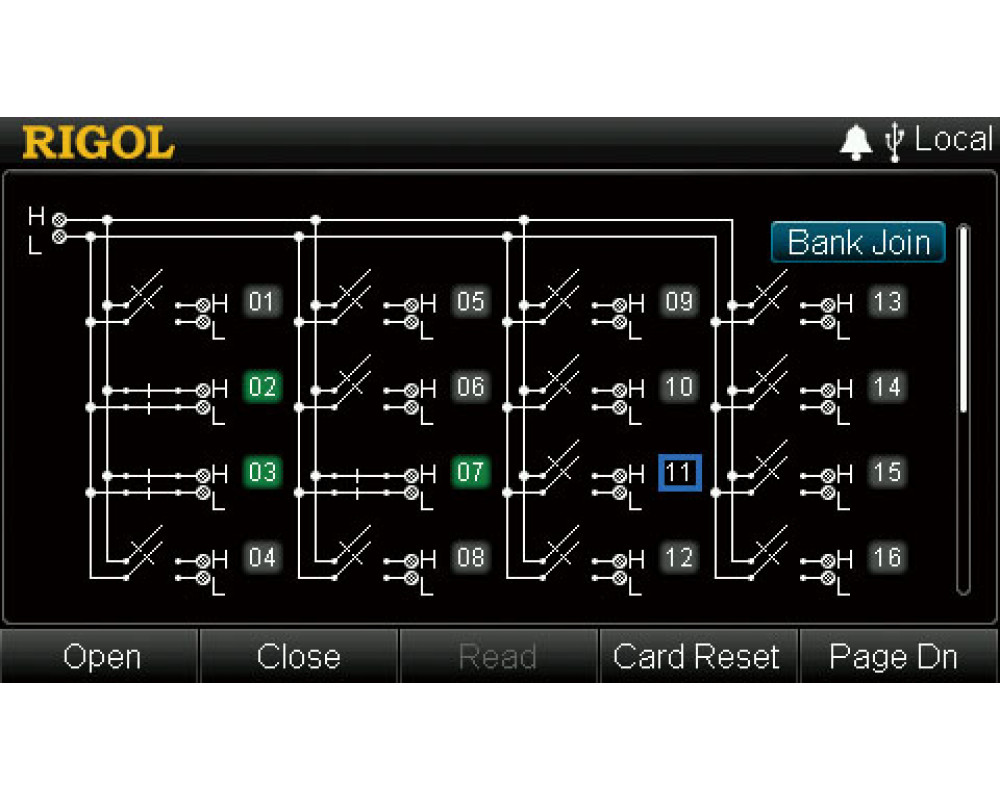The height and width of the screenshot is (800, 1000).
Task: Toggle the green channel 07 label
Action: click(470, 472)
